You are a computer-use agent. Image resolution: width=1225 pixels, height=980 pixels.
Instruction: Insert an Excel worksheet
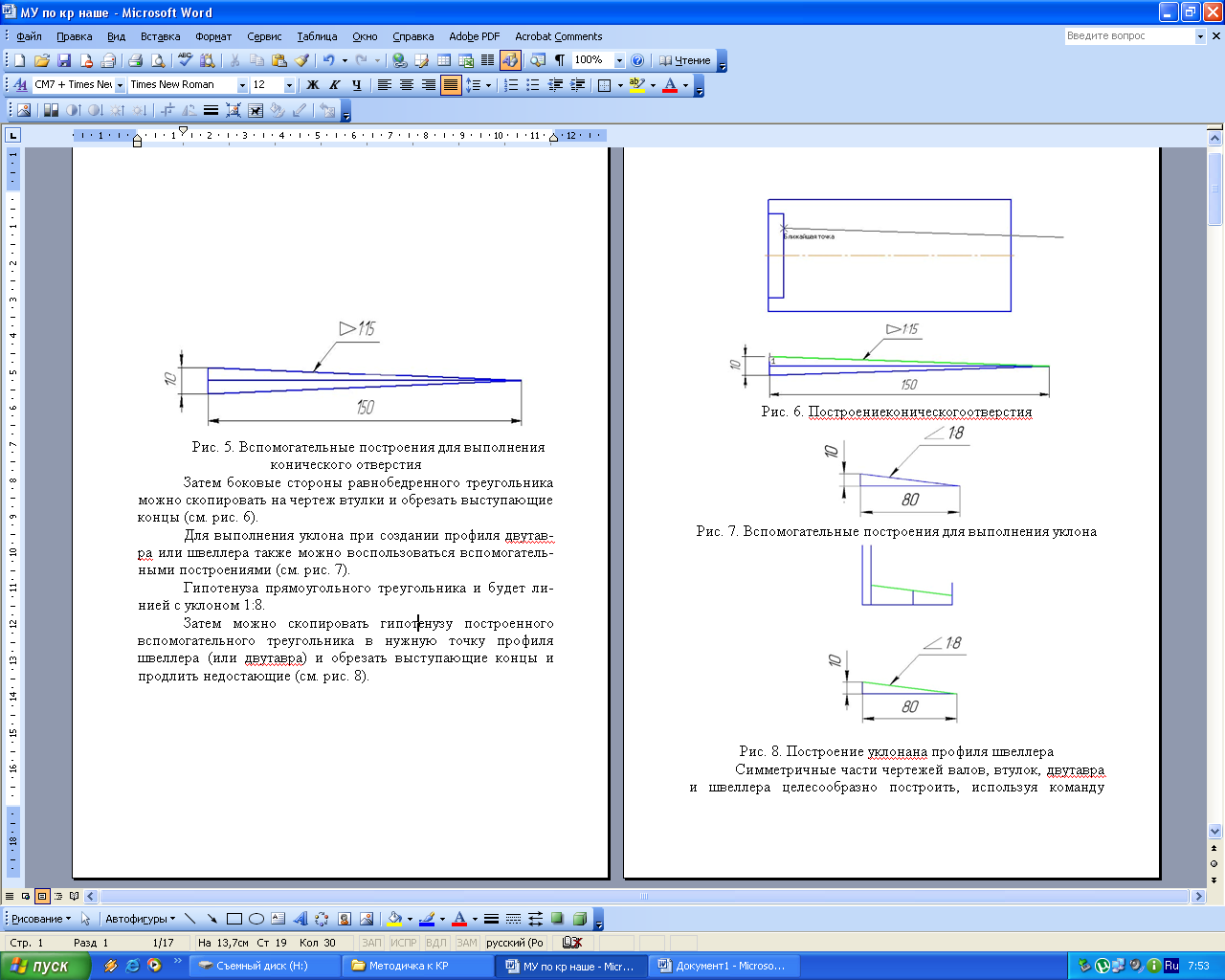coord(466,60)
